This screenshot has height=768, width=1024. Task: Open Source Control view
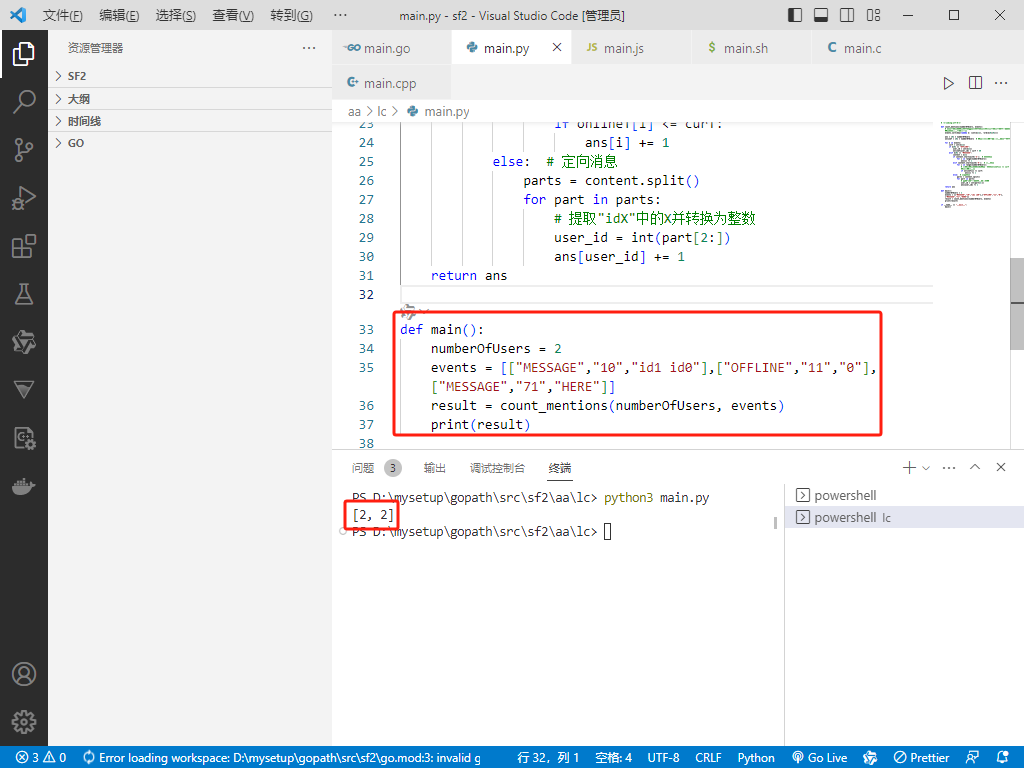pyautogui.click(x=24, y=150)
